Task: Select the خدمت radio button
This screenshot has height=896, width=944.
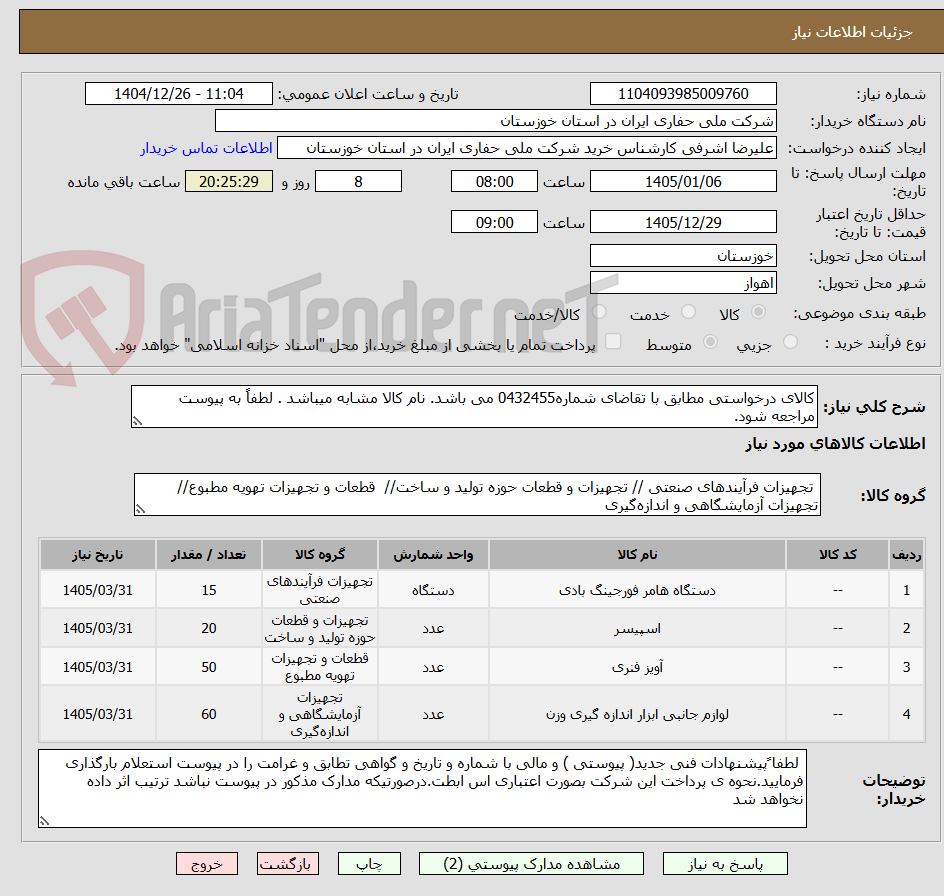Action: pos(688,312)
